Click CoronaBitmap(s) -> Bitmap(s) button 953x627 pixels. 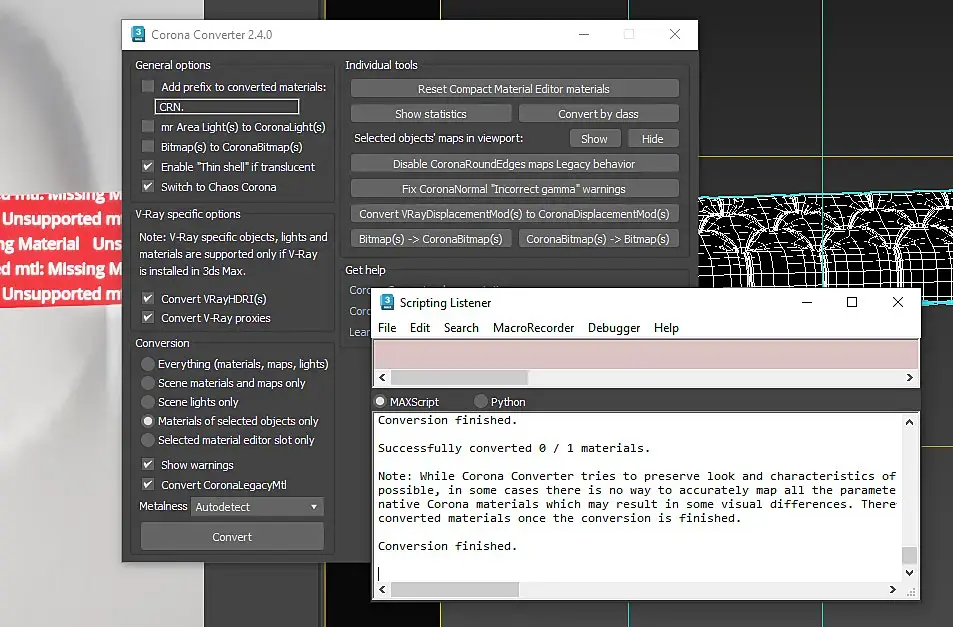(599, 239)
